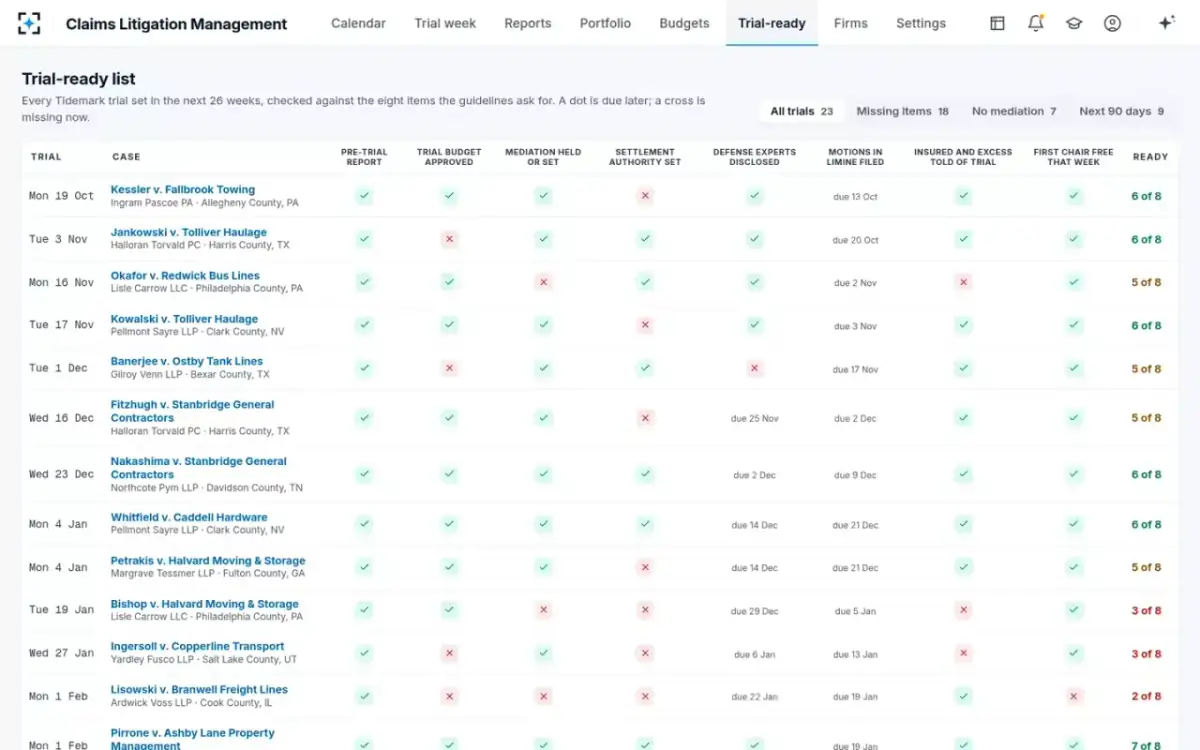
Task: Click the Claims Litigation Management logo icon
Action: click(30, 24)
